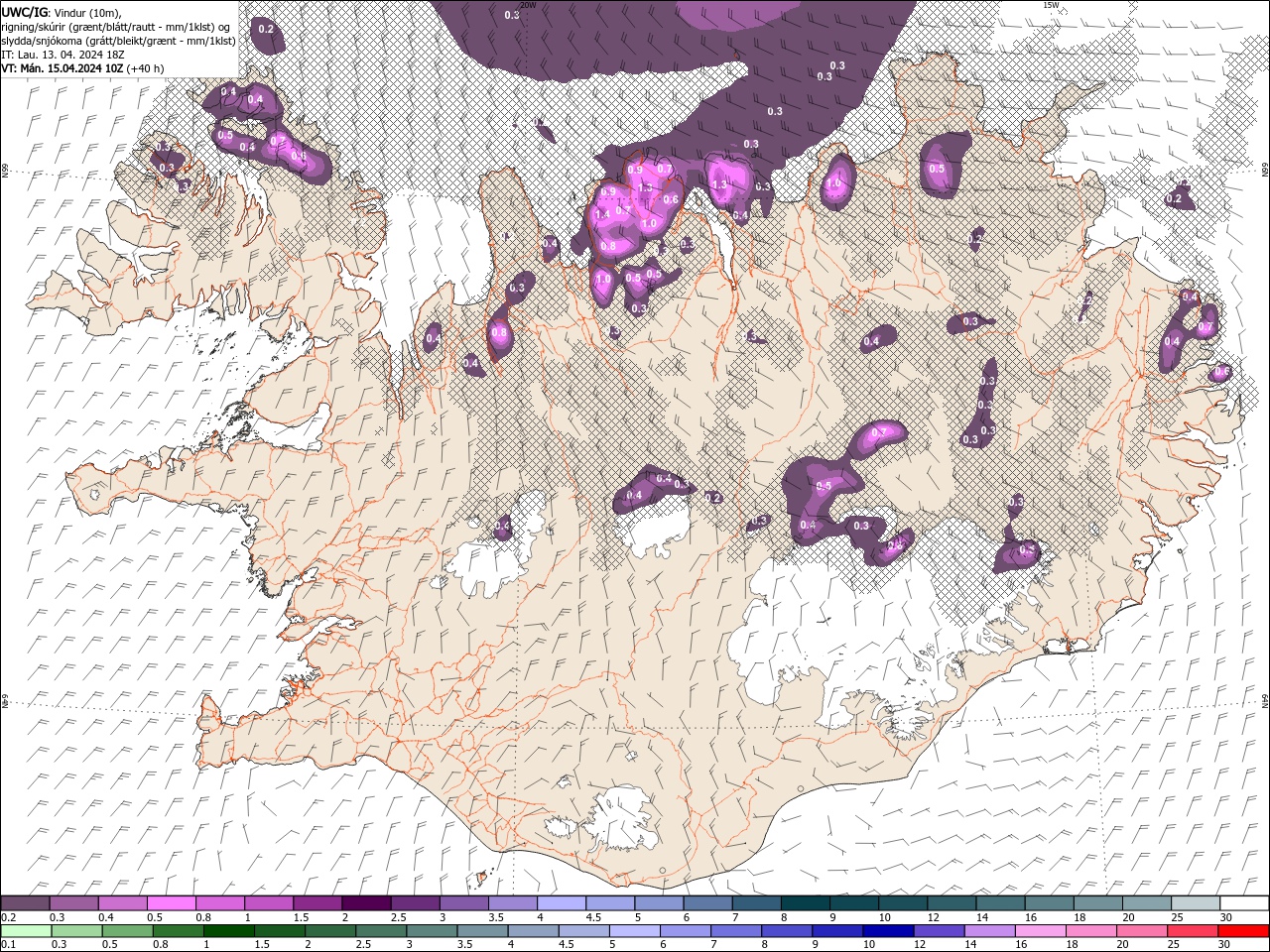
Task: Click the darkest green 1 swatch in lower legend
Action: tap(229, 931)
